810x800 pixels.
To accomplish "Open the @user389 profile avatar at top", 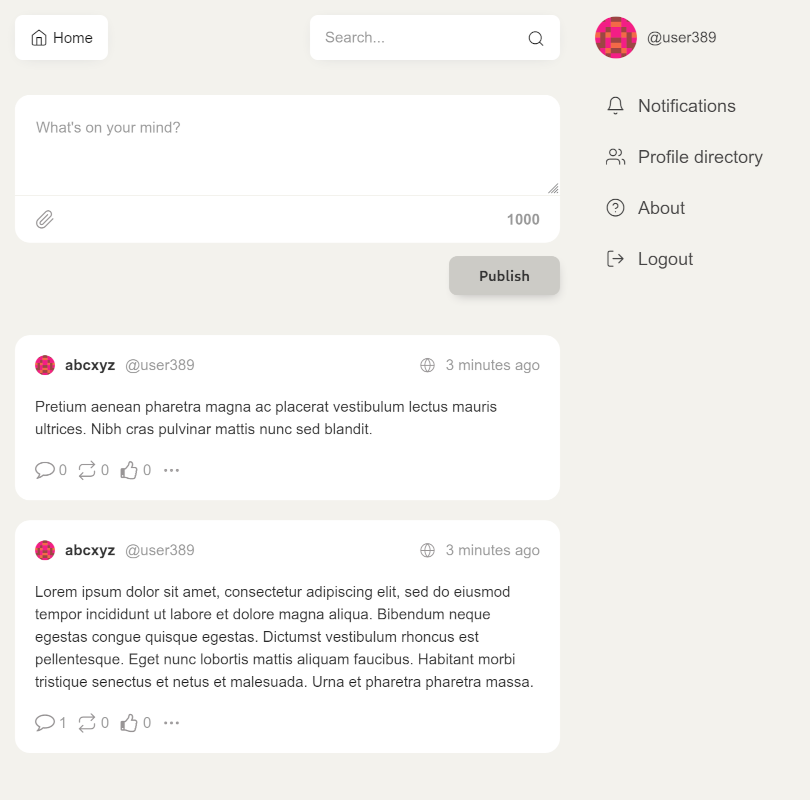I will coord(616,38).
